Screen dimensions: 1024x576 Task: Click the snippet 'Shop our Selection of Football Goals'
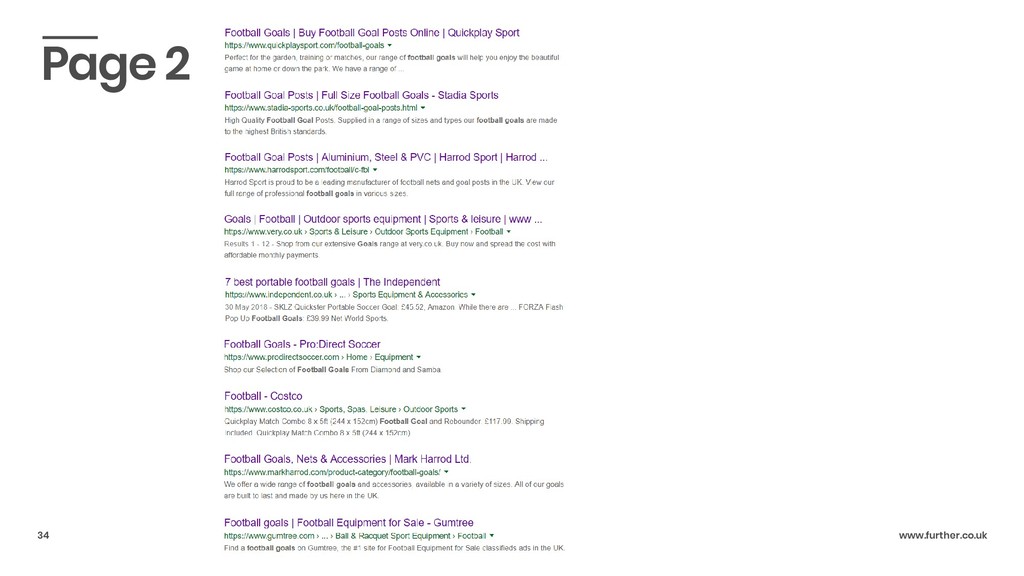click(x=332, y=370)
